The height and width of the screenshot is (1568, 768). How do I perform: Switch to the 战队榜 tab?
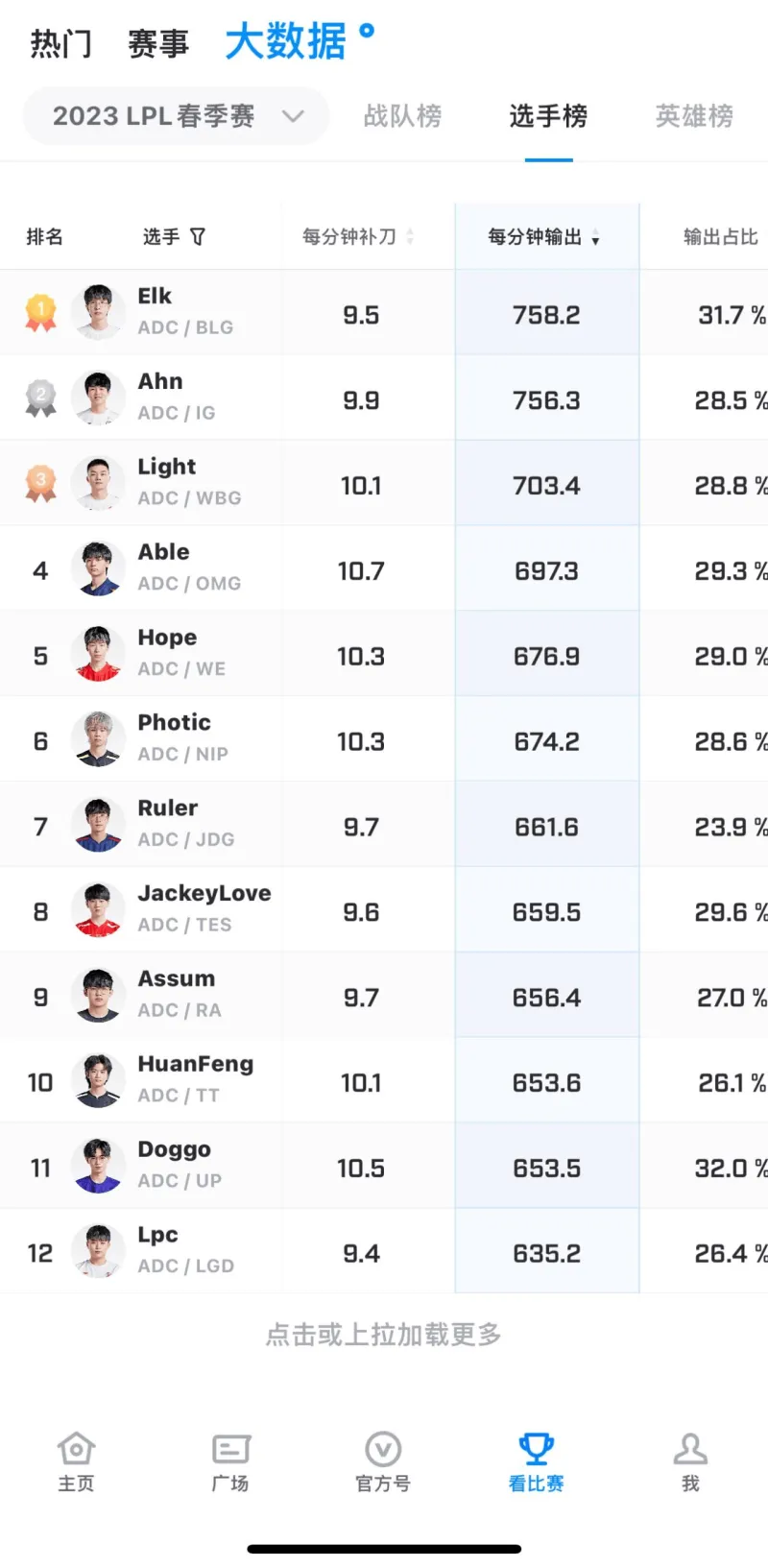click(x=403, y=116)
